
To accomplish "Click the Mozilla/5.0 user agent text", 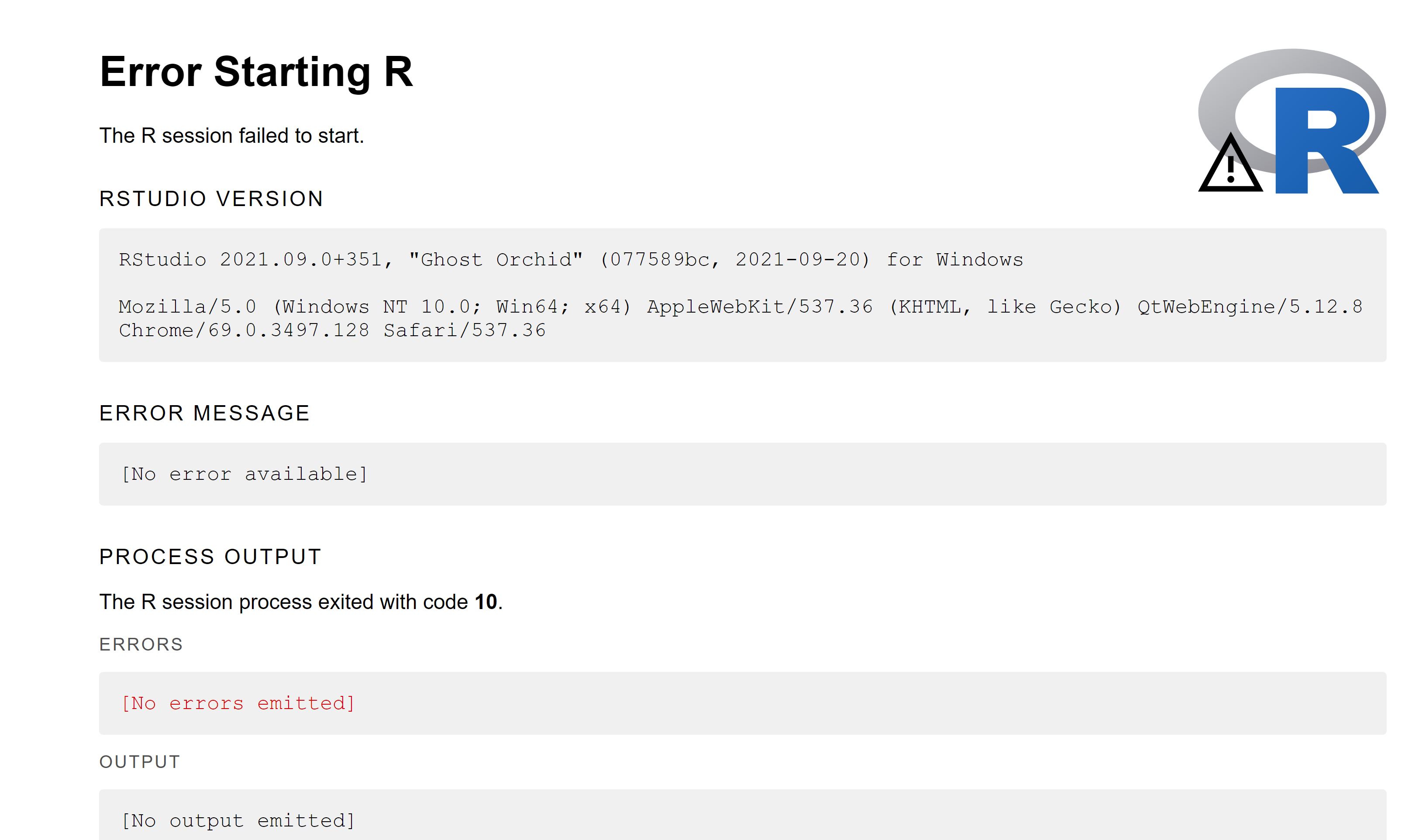I will (x=740, y=306).
